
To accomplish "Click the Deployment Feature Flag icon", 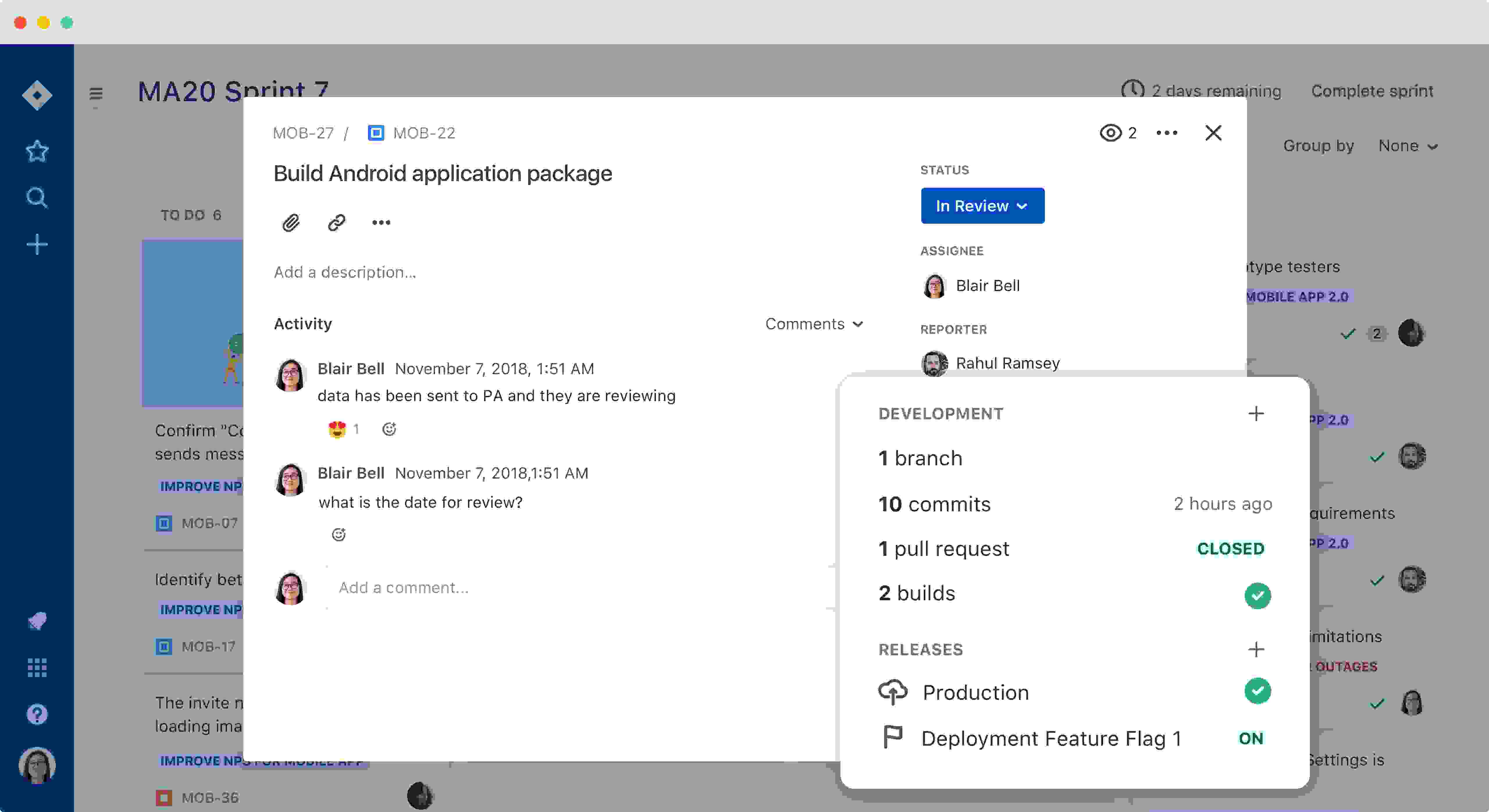I will pos(893,738).
